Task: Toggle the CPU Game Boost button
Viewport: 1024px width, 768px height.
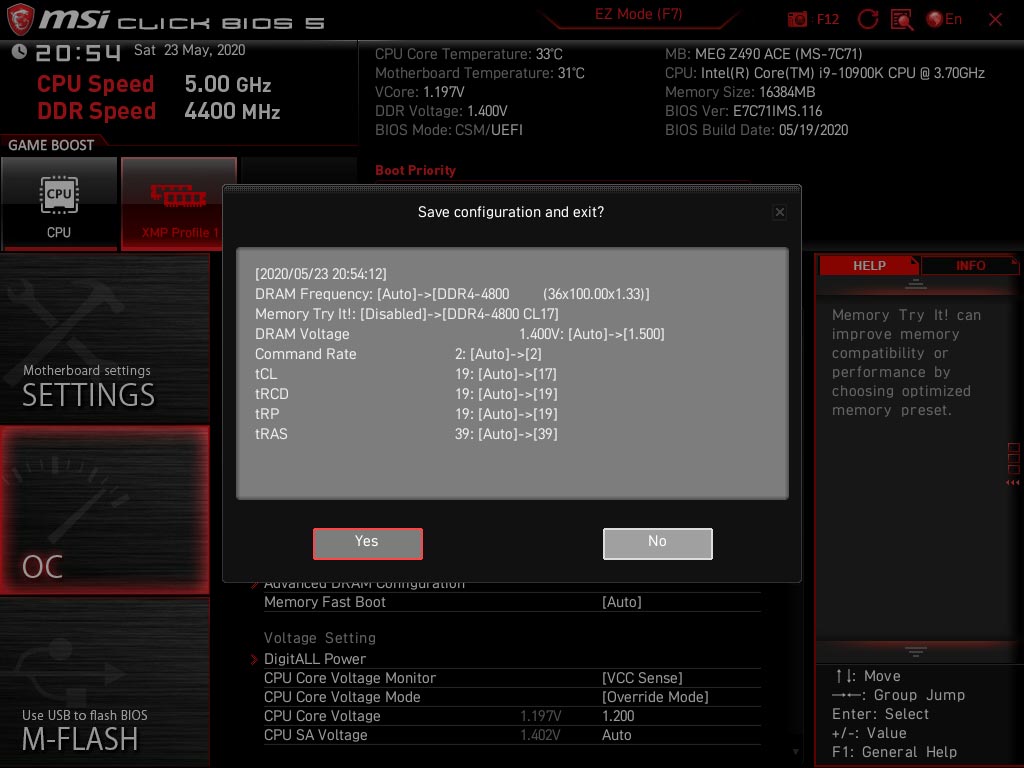Action: tap(59, 204)
